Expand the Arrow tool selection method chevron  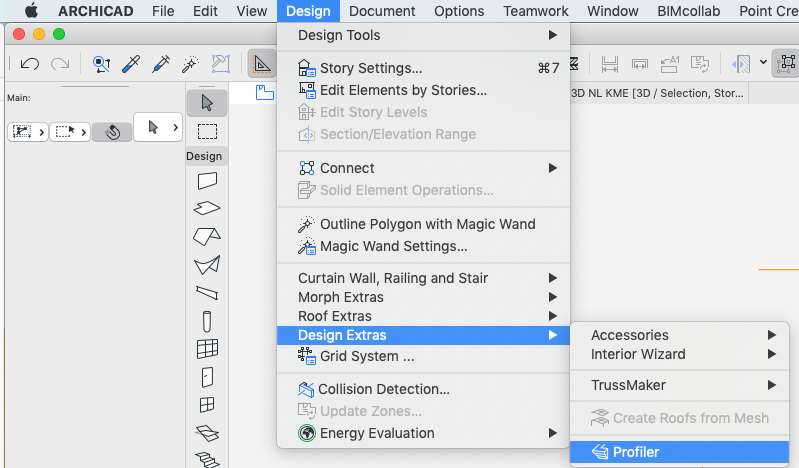tap(175, 127)
